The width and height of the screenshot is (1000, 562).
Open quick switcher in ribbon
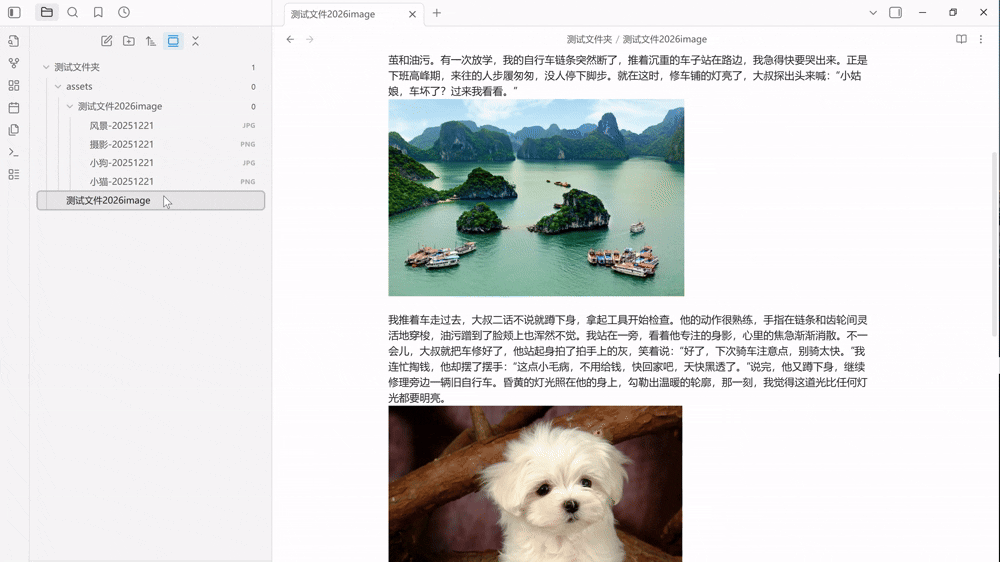pyautogui.click(x=13, y=41)
